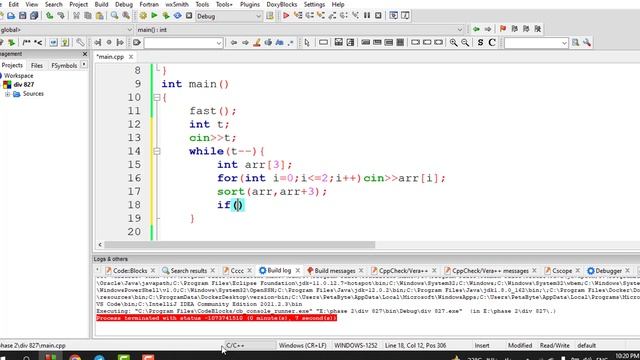Abort the build with the stop icon
Screen dimensions: 640x360
pyautogui.click(x=189, y=16)
